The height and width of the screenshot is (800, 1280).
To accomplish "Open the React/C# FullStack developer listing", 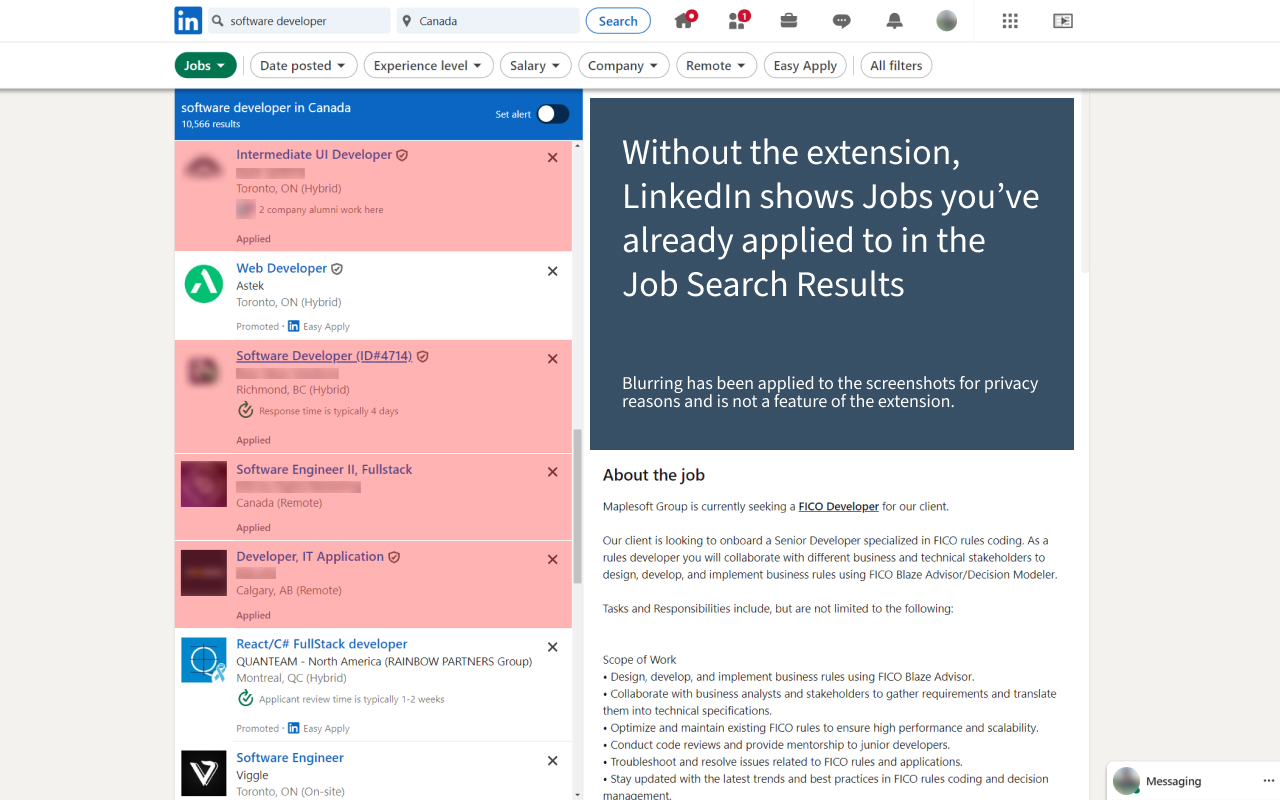I will (x=322, y=644).
